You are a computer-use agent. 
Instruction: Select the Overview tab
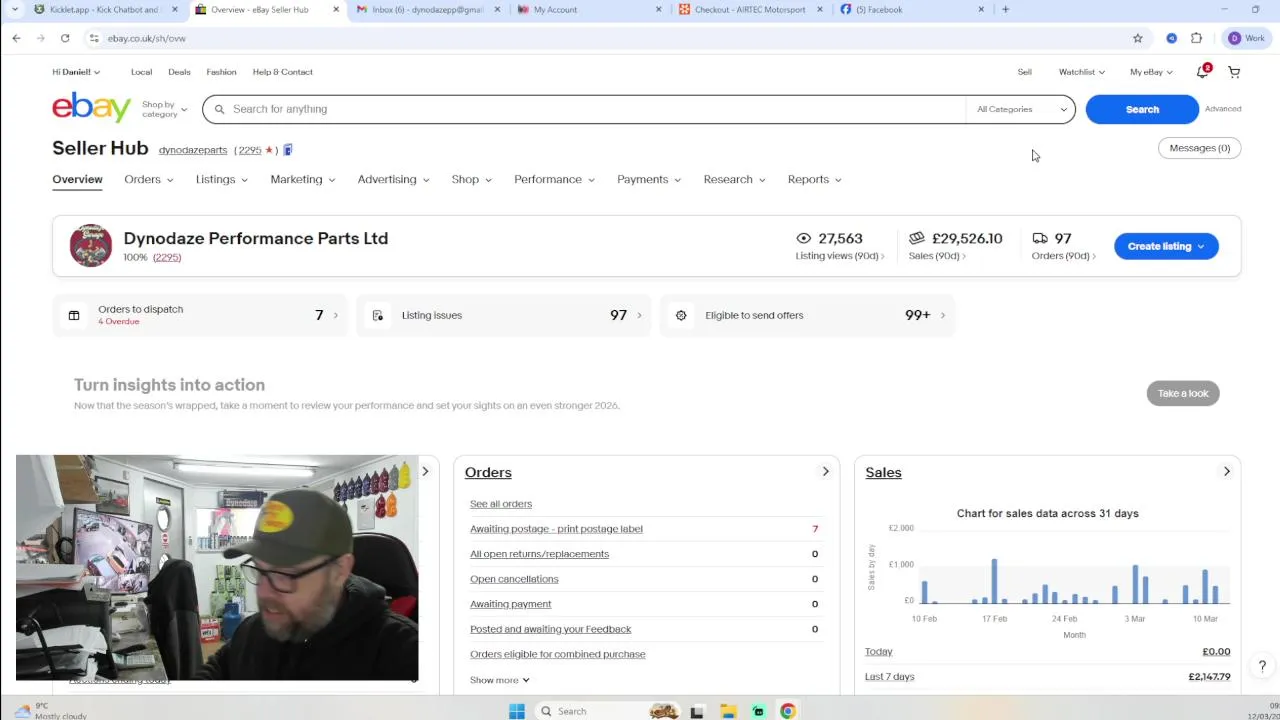point(77,179)
